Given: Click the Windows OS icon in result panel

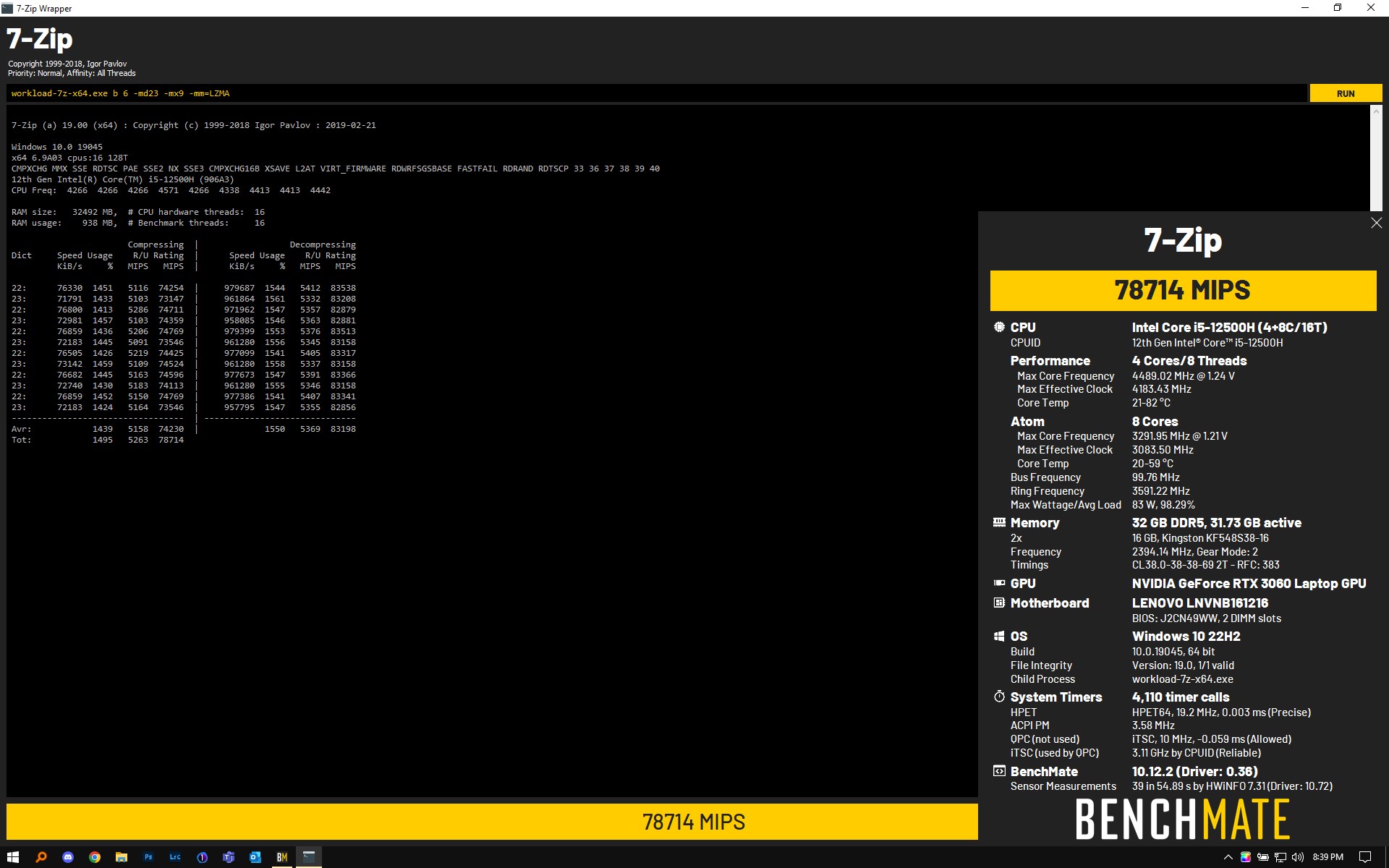Looking at the screenshot, I should (x=999, y=636).
